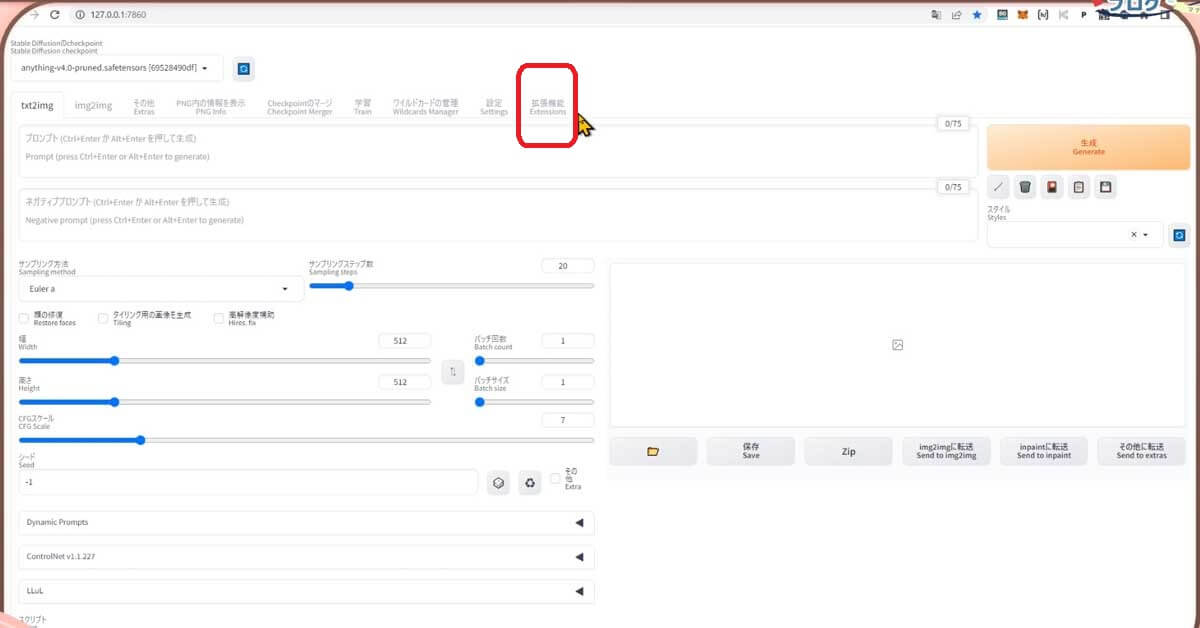
Task: Reuse last seed via recycle icon
Action: point(530,483)
